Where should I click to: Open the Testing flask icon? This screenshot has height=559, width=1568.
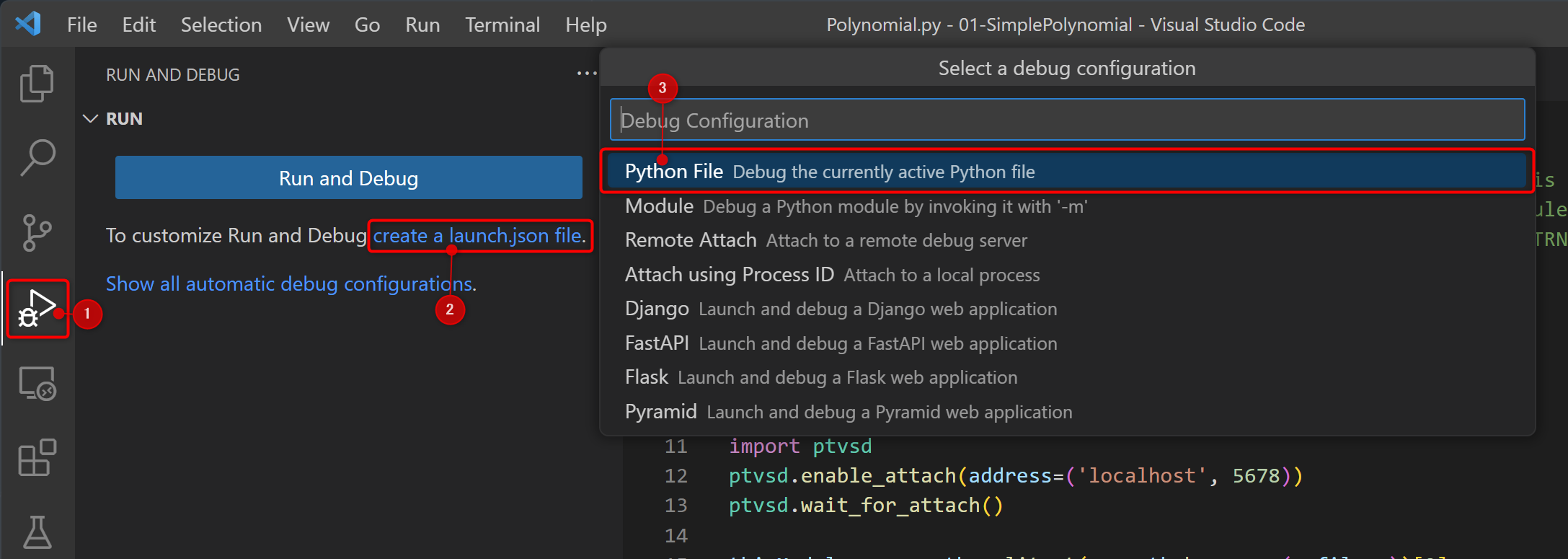pos(37,532)
